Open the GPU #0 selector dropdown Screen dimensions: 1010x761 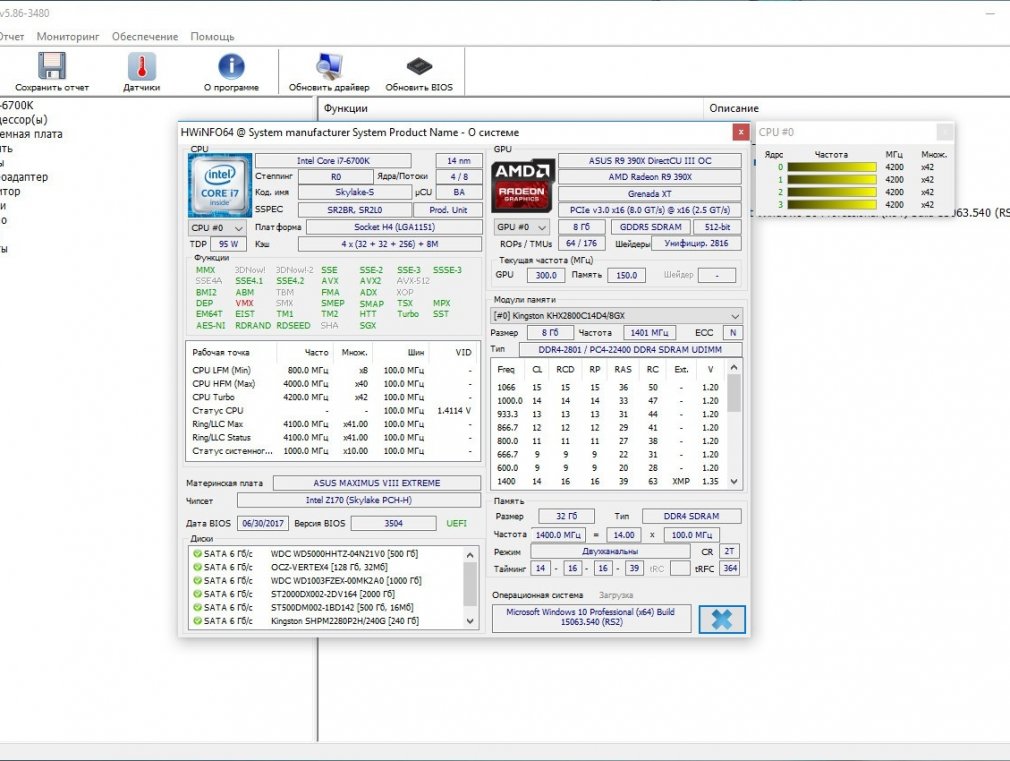(522, 227)
